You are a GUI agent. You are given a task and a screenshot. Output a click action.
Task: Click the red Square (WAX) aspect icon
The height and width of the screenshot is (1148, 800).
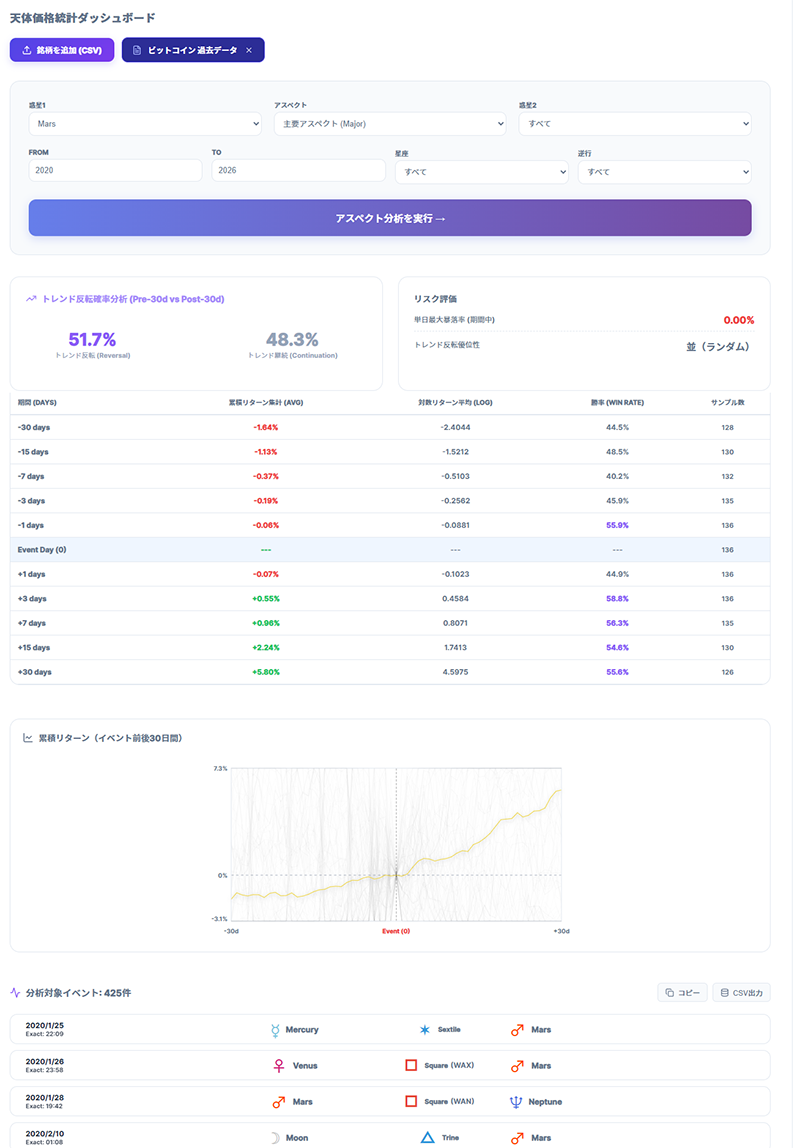411,1066
